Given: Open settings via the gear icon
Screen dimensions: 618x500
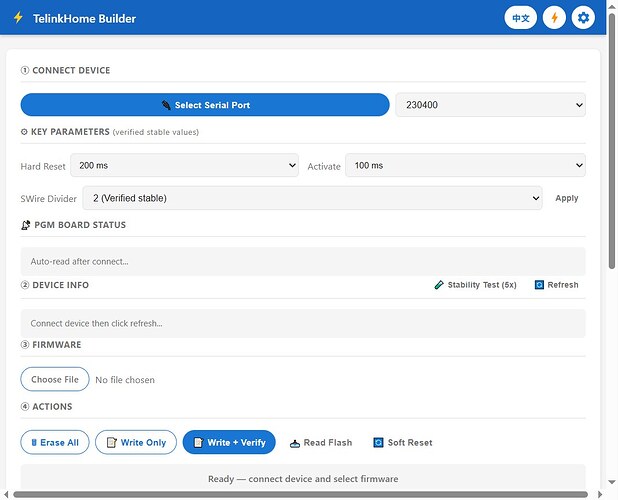Looking at the screenshot, I should [583, 18].
